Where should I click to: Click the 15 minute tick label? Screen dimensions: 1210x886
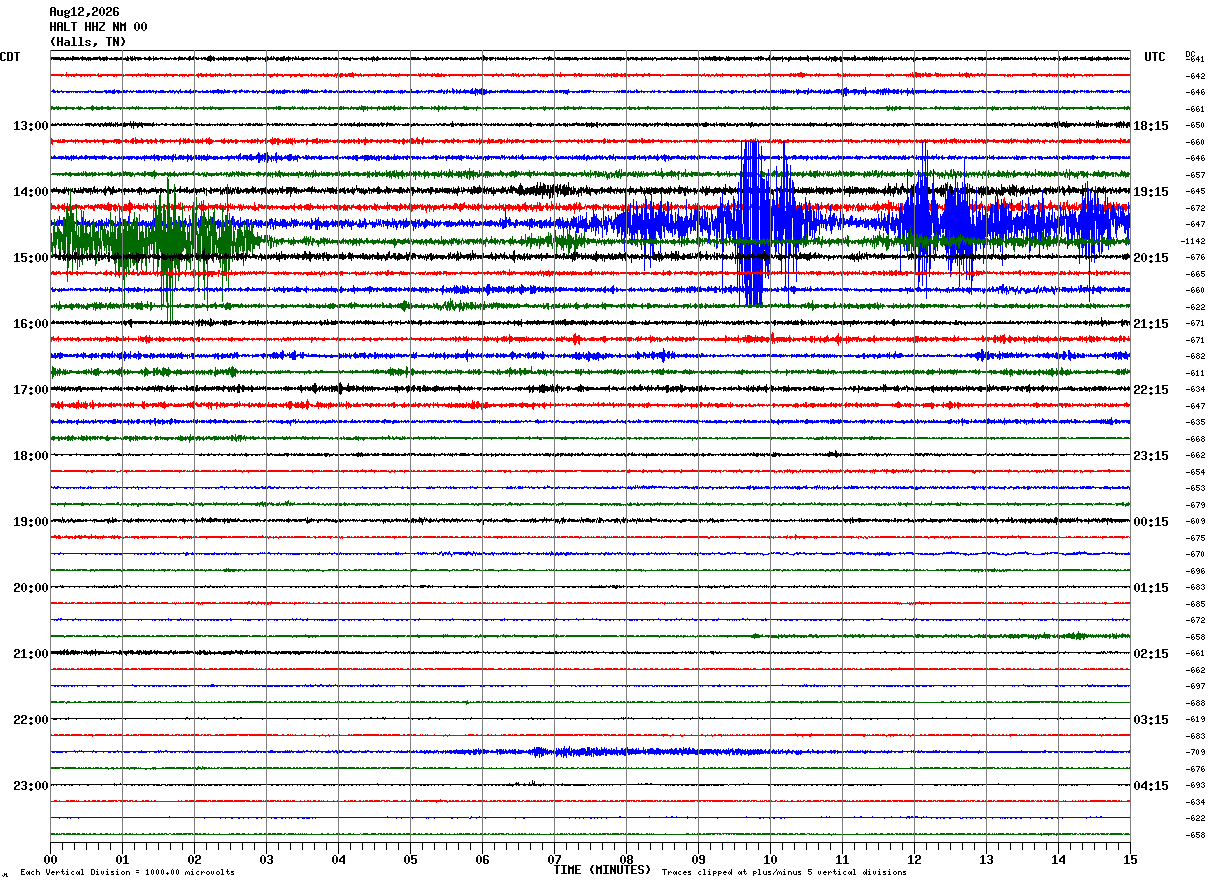click(x=1130, y=859)
